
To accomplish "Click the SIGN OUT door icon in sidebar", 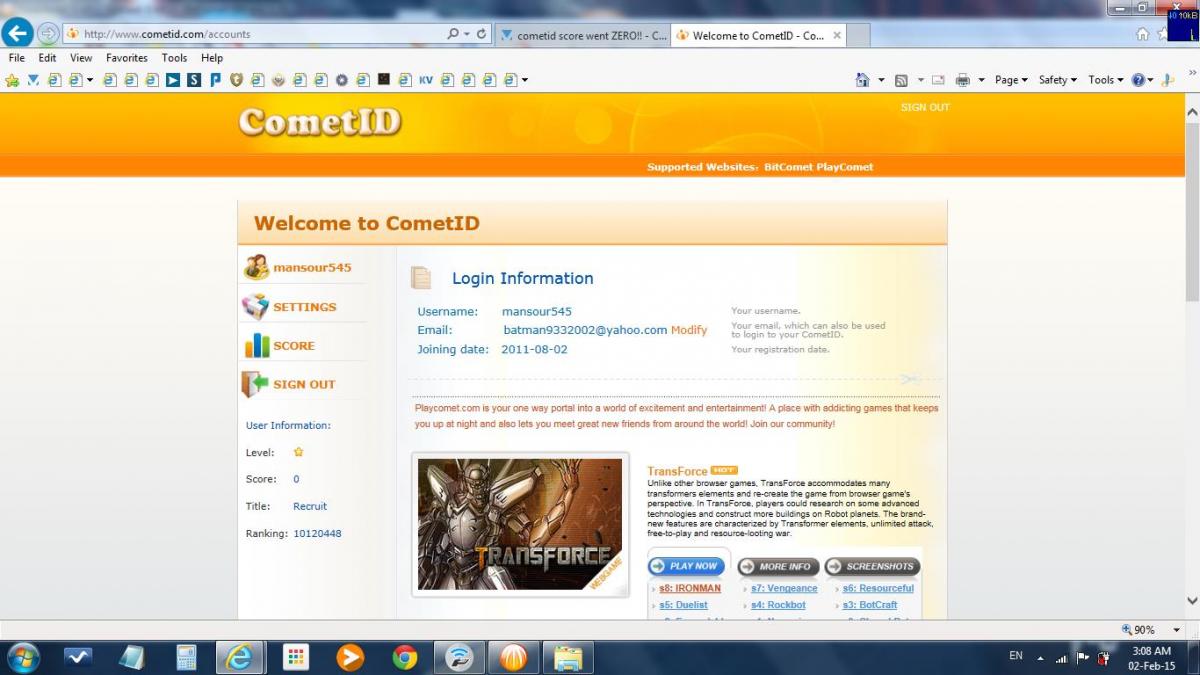I will pos(256,384).
